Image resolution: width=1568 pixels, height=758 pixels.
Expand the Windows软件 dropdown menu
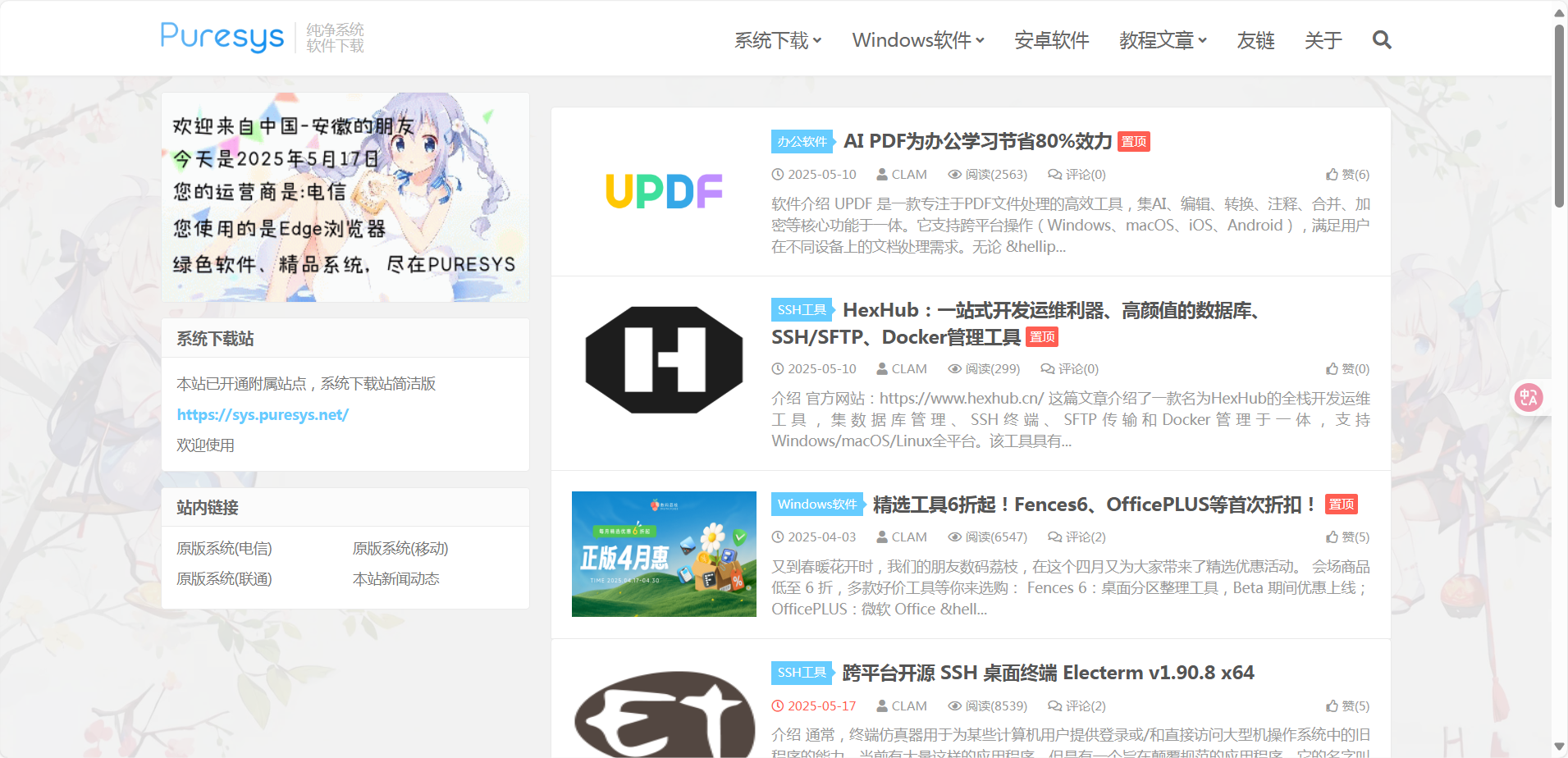coord(918,40)
